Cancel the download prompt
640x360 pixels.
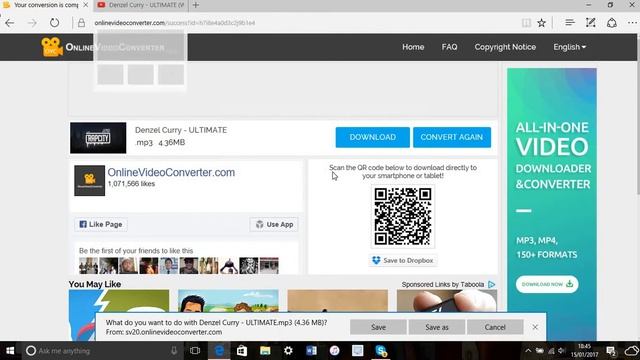[x=495, y=327]
